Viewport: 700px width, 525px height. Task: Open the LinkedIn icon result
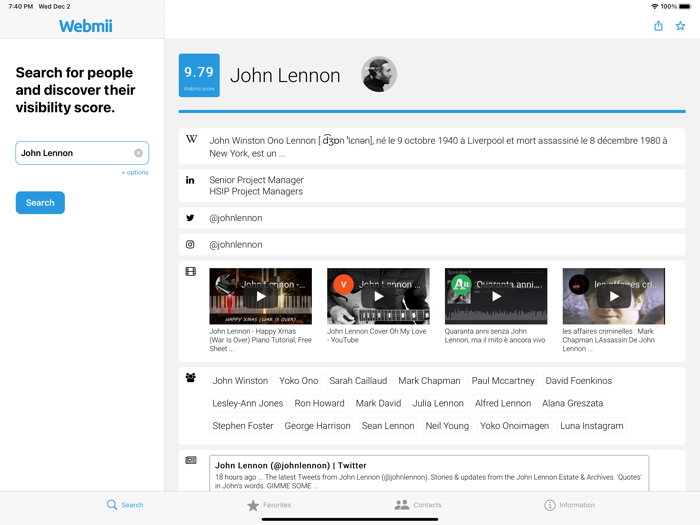click(190, 180)
